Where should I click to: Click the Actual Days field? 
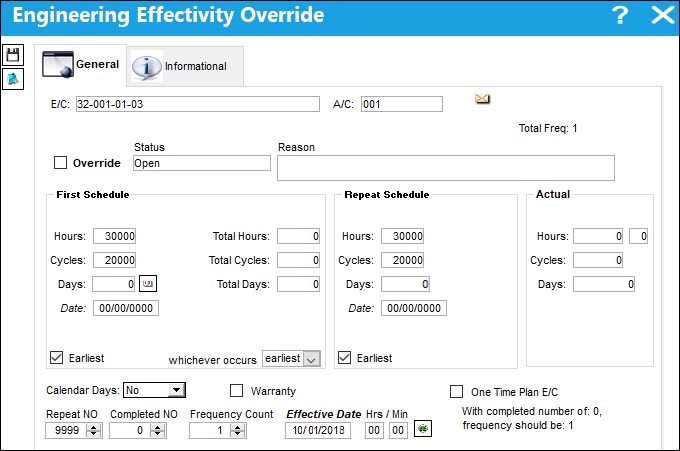click(x=604, y=284)
